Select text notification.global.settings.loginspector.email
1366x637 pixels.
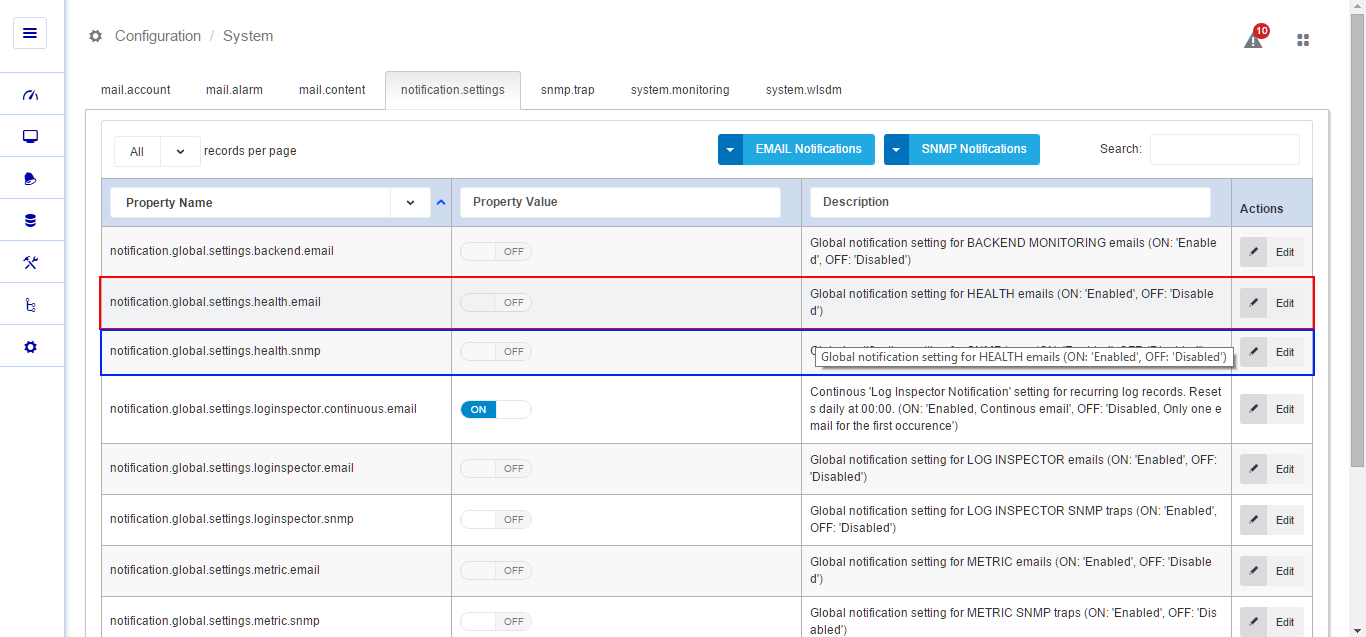(x=232, y=468)
